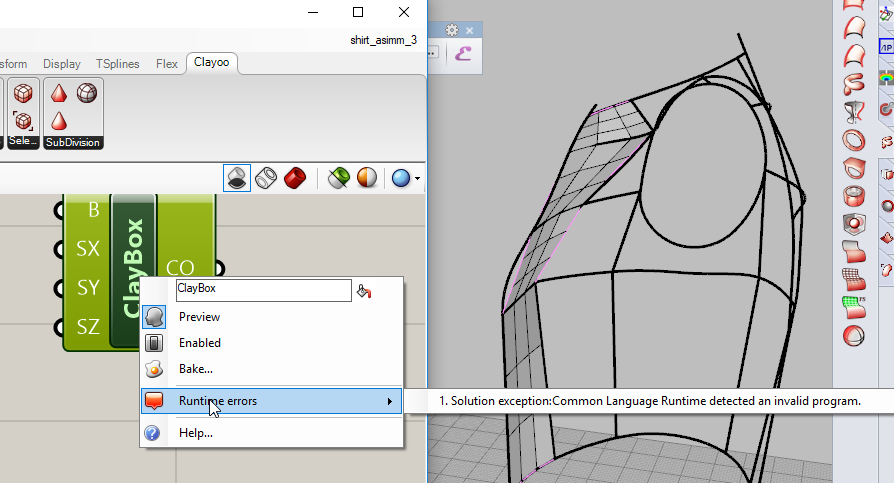
Task: Toggle Preview in the context menu
Action: pos(199,317)
